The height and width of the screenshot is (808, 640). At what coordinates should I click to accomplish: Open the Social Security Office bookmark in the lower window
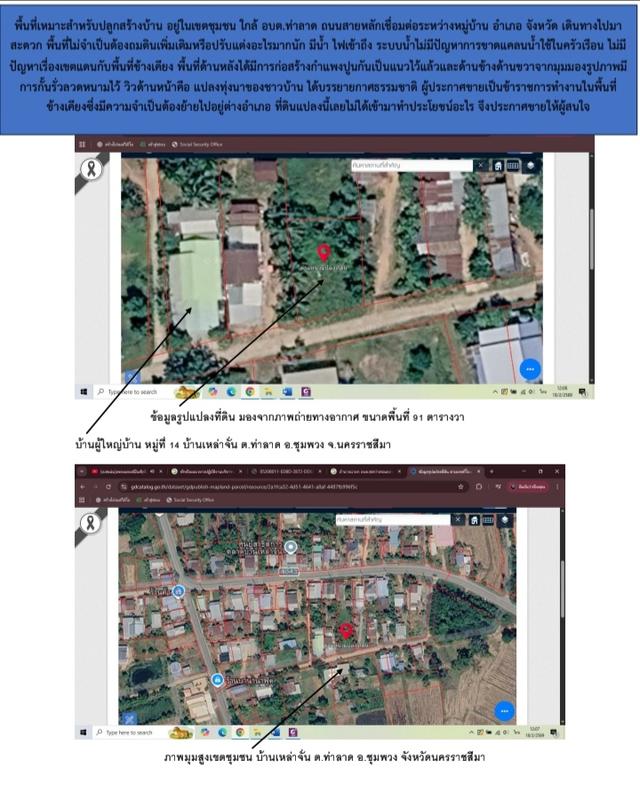pos(190,500)
